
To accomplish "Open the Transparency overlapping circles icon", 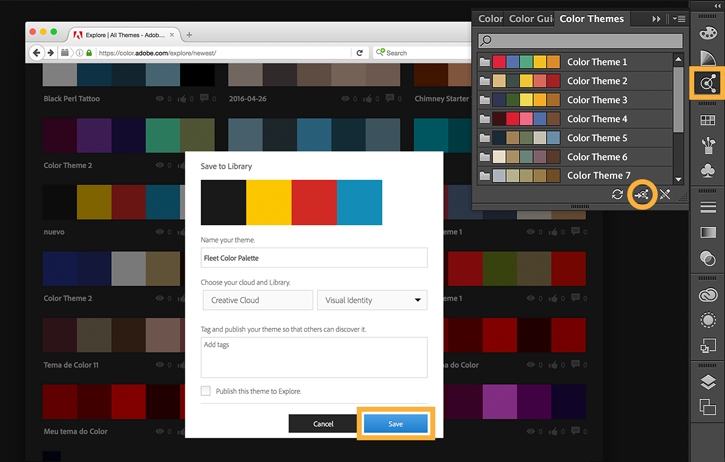I will click(708, 258).
